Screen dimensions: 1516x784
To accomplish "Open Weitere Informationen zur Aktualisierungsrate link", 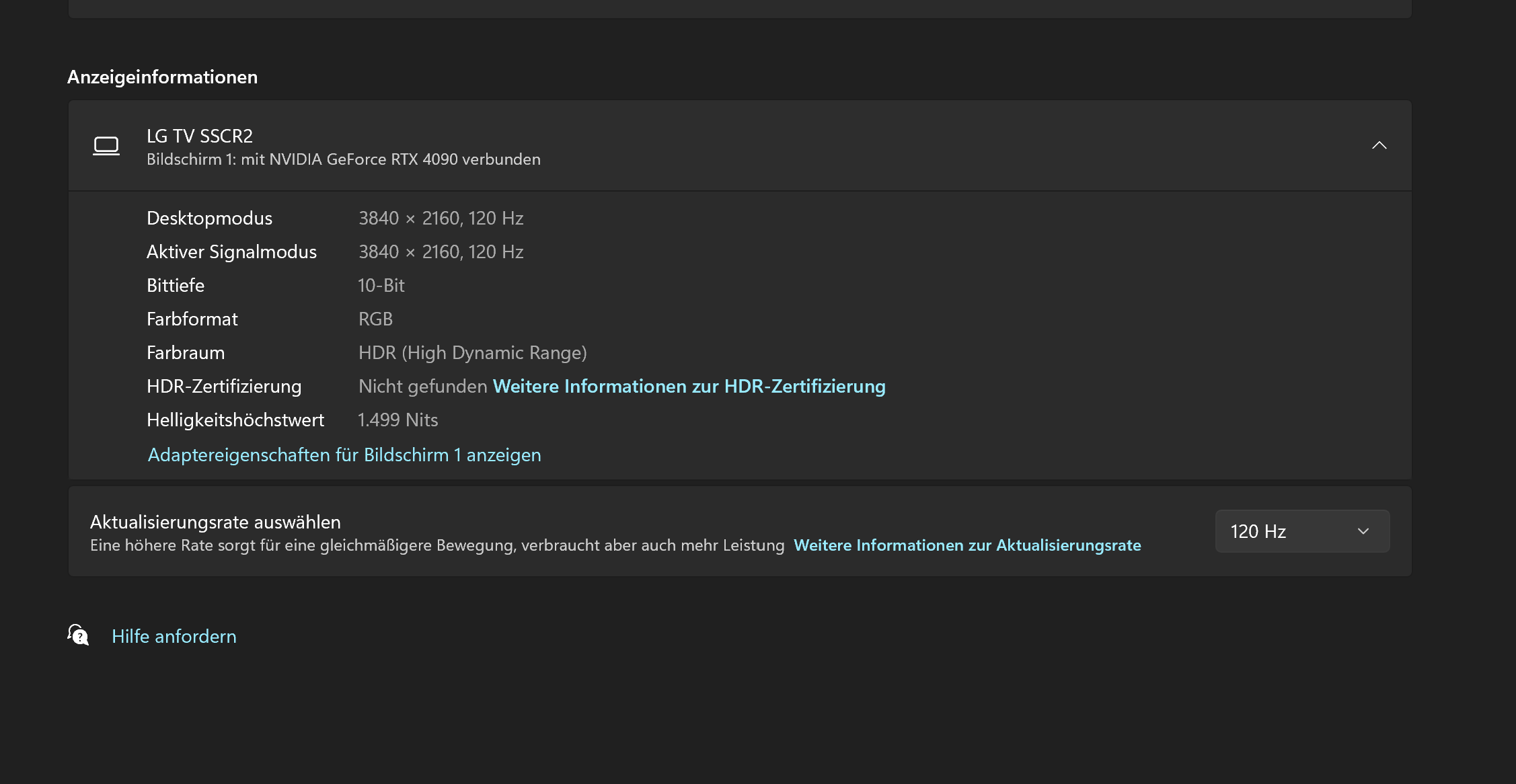I will [967, 545].
